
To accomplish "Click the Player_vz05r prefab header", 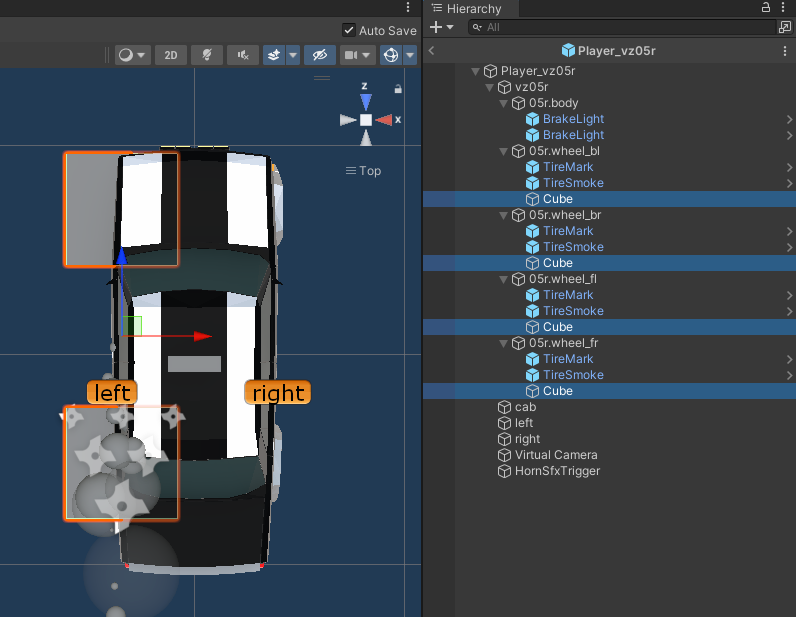I will (609, 50).
